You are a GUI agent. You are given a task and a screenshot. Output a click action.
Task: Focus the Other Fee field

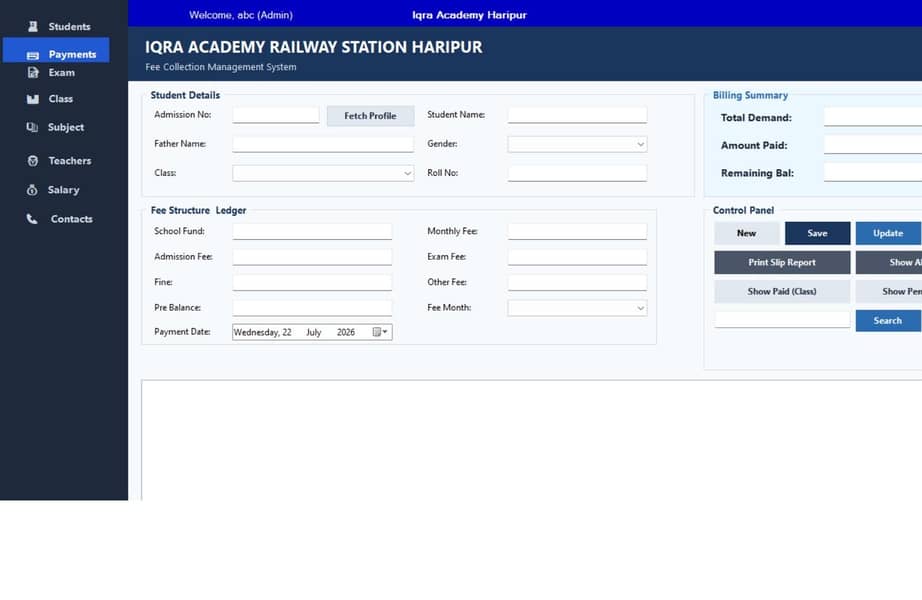(577, 282)
